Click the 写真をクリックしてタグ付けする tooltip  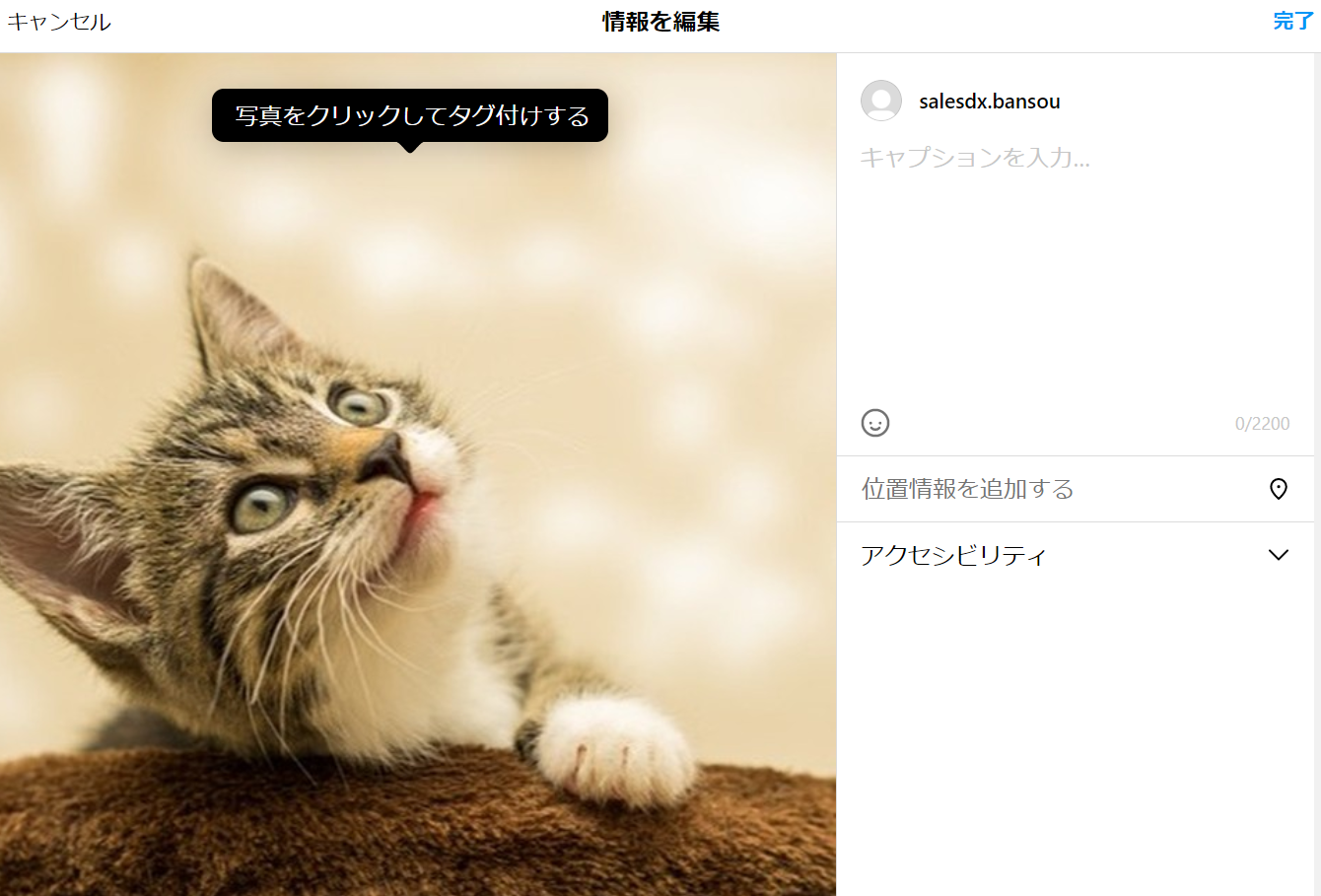click(410, 116)
